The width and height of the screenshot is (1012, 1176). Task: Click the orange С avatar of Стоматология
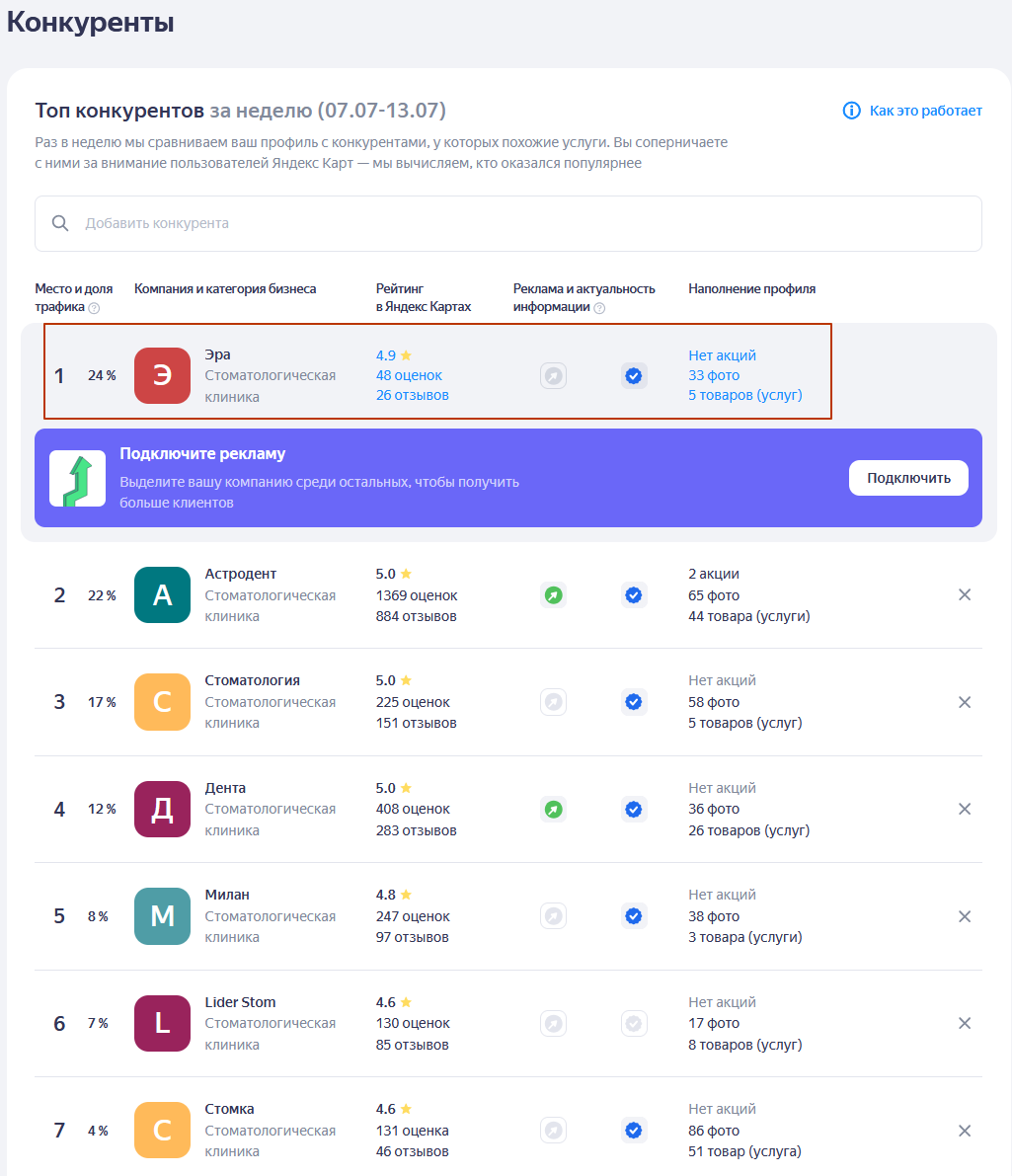click(162, 702)
